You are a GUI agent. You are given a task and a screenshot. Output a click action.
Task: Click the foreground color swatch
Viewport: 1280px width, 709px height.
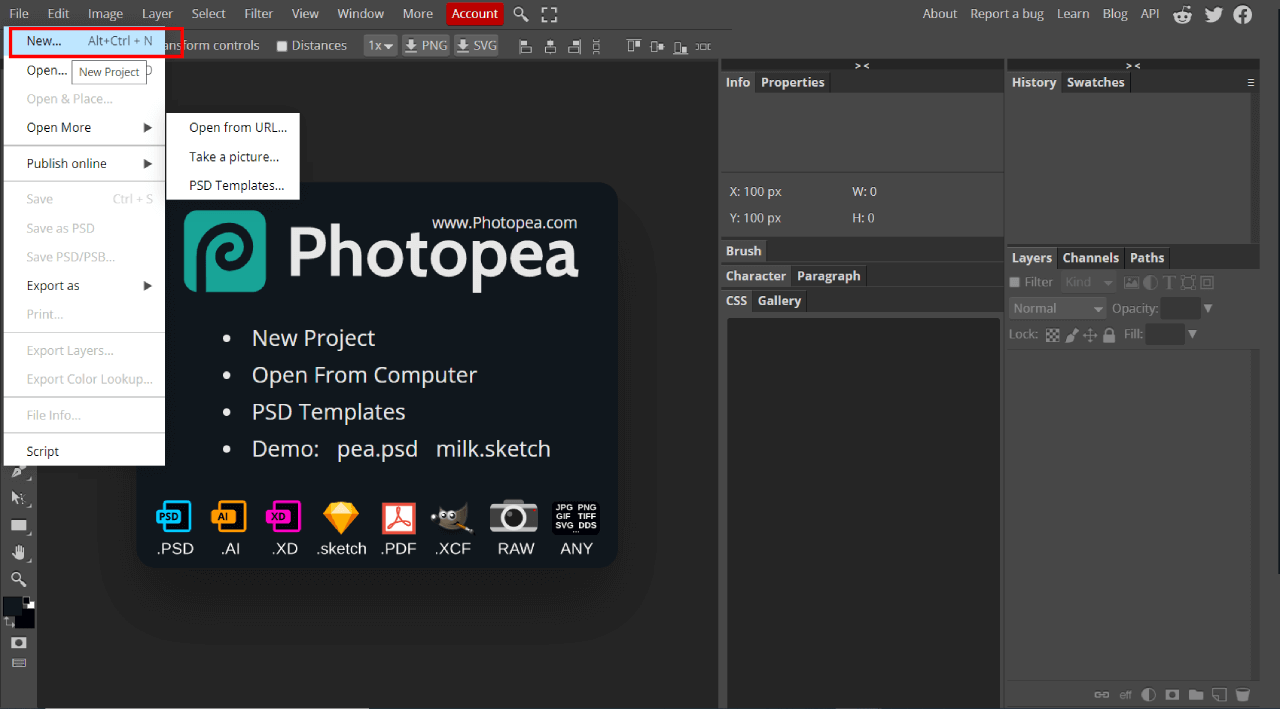click(12, 605)
